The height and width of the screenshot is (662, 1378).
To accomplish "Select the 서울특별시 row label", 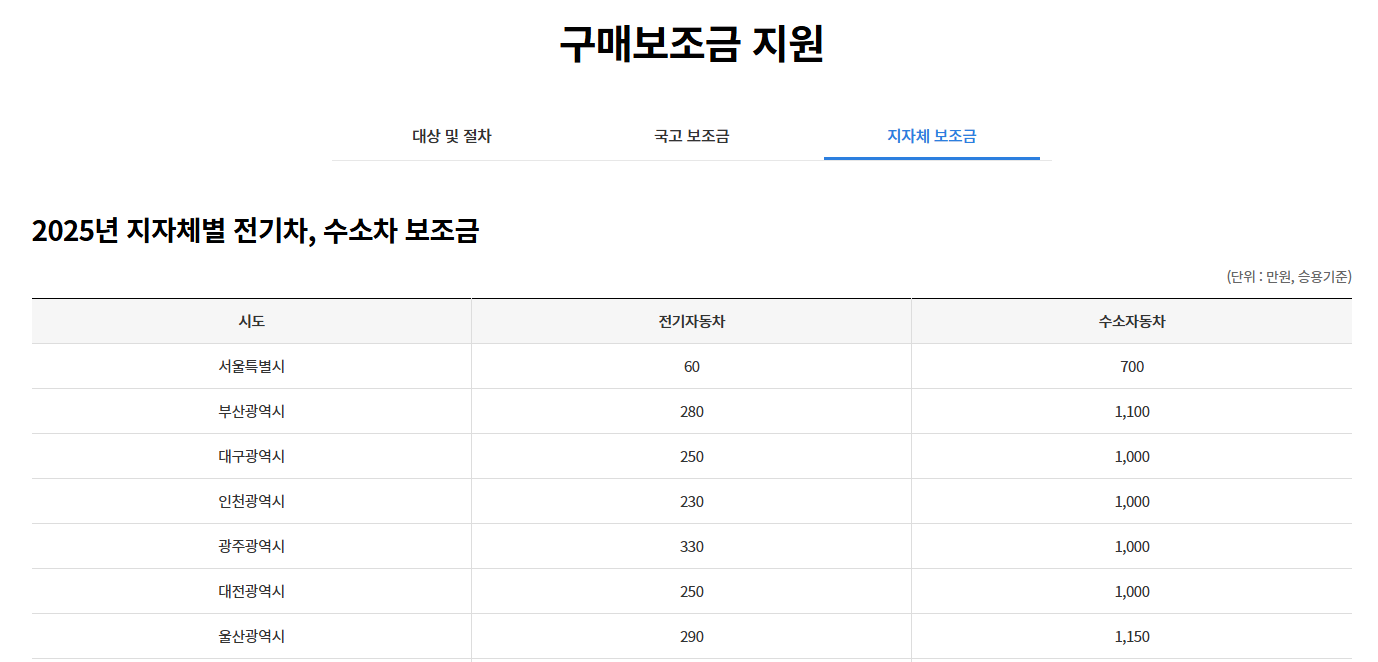I will (251, 367).
